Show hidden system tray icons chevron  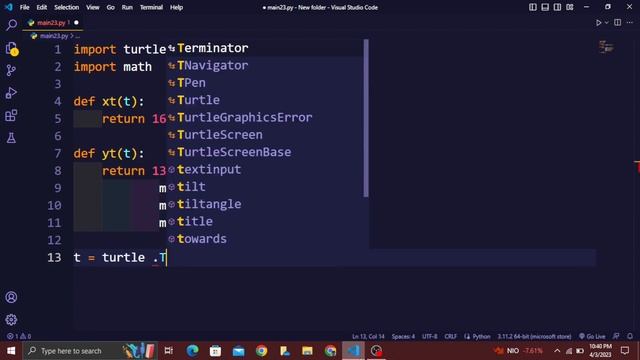point(557,351)
